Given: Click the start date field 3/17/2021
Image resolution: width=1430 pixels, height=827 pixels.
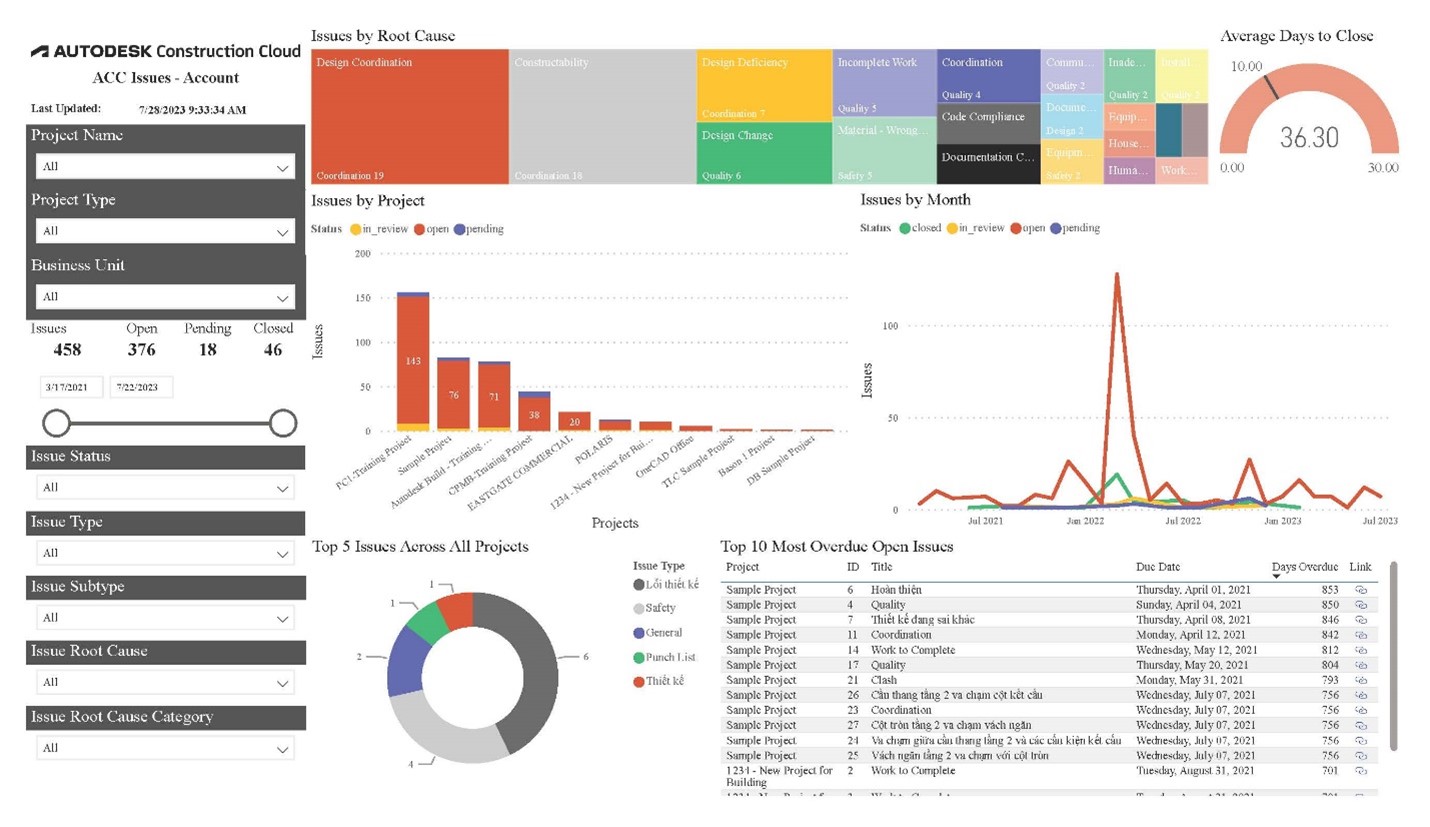Looking at the screenshot, I should (71, 387).
